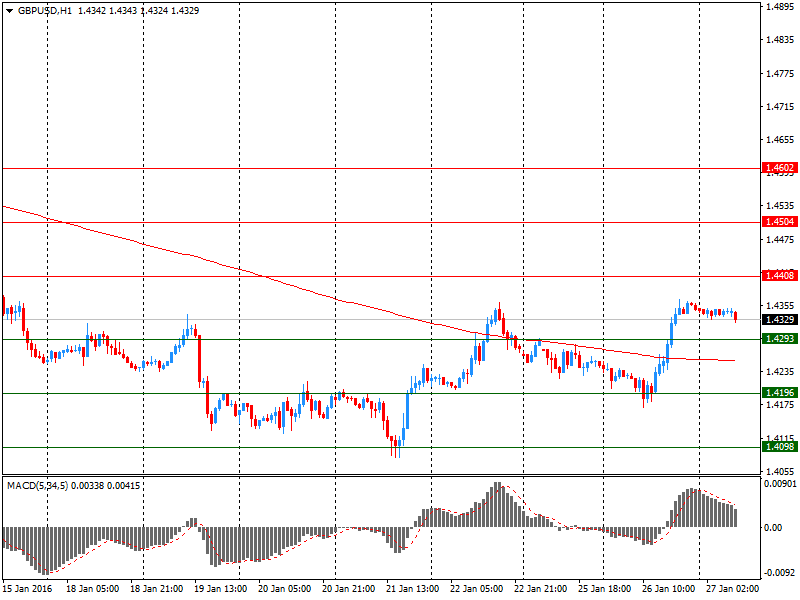Screen dimensions: 800x600
Task: Select the green horizontal line at 1.4098
Action: 382,447
